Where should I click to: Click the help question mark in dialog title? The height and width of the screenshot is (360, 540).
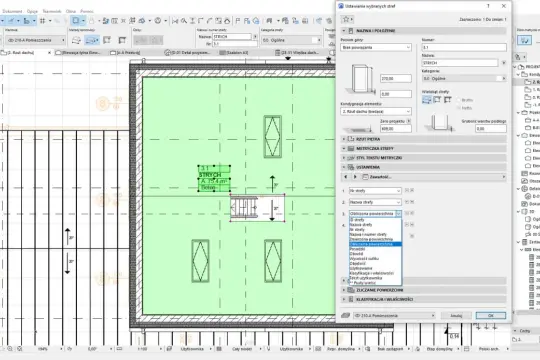coord(488,6)
